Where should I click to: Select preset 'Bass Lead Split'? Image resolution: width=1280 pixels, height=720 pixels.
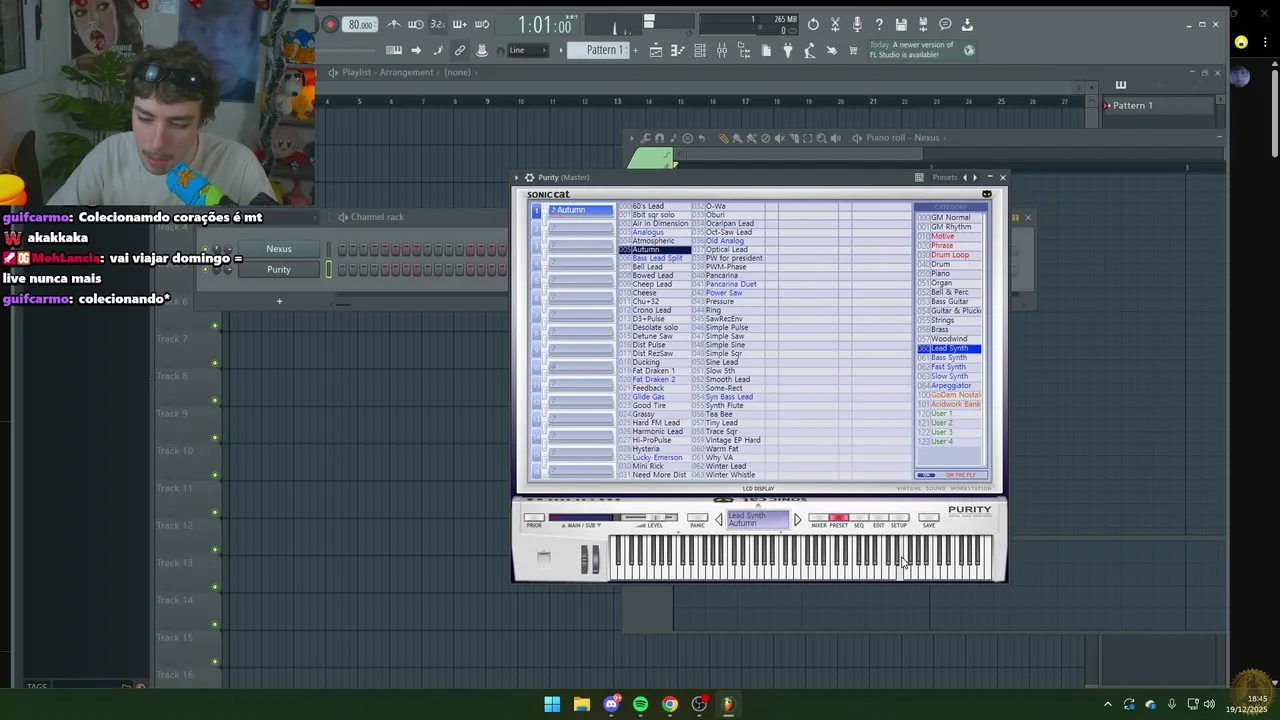click(x=657, y=258)
